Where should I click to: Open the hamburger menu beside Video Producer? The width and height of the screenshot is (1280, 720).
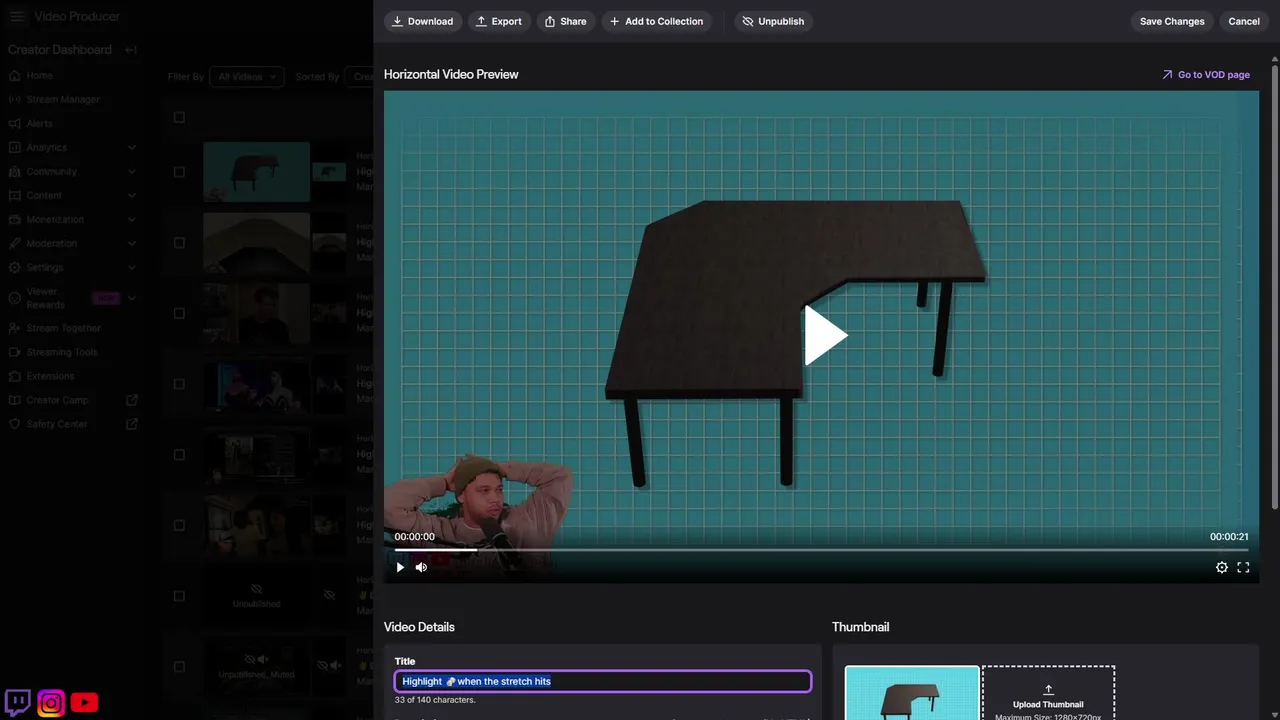pos(17,17)
